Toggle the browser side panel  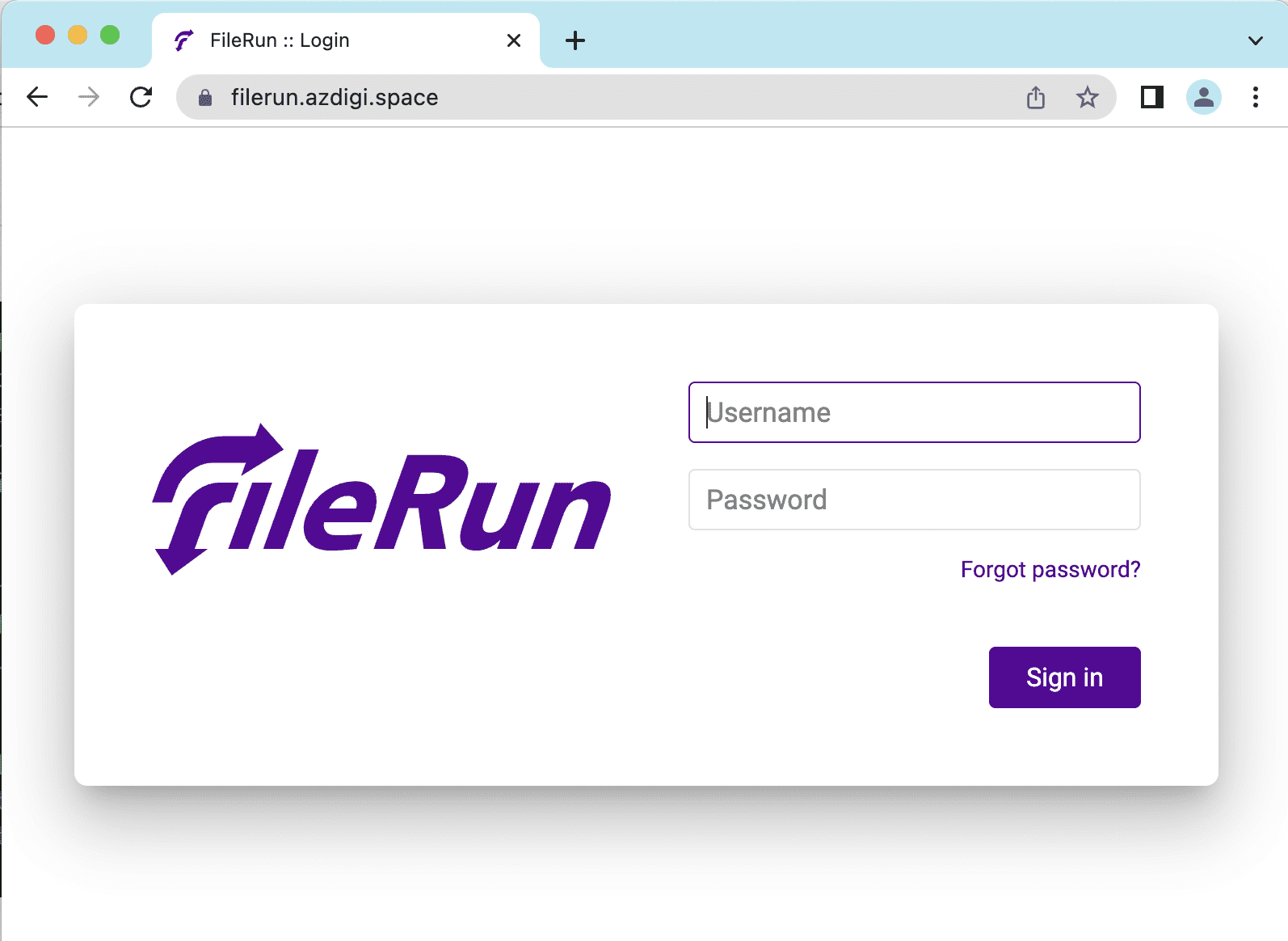pyautogui.click(x=1152, y=97)
